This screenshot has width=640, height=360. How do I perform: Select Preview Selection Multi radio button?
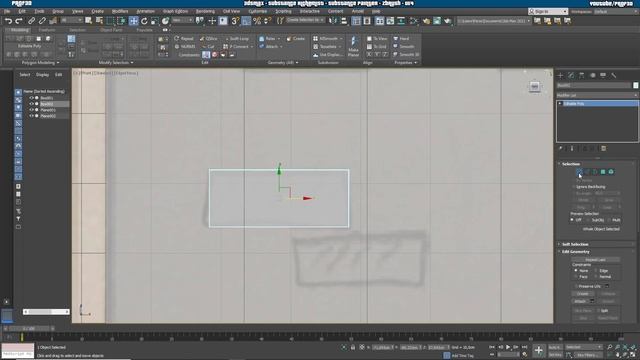tap(609, 220)
